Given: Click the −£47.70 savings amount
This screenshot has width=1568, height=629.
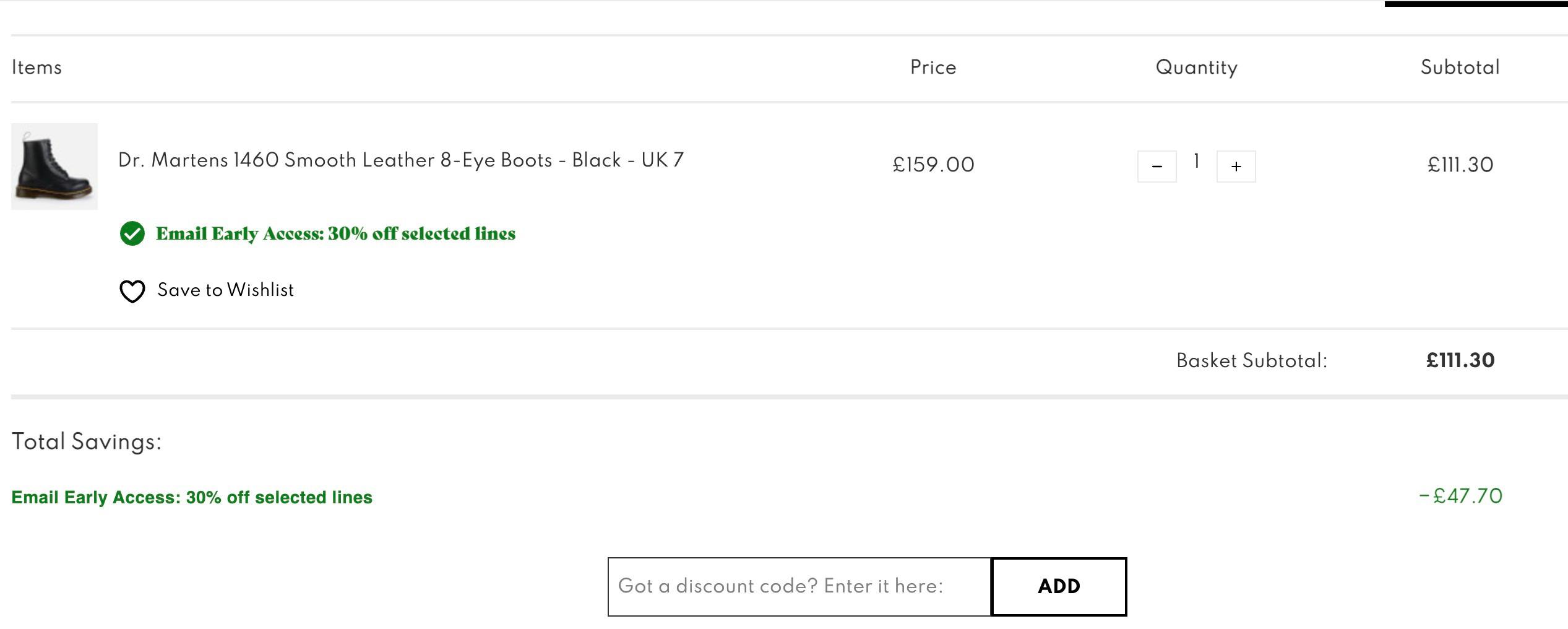Looking at the screenshot, I should (x=1460, y=496).
